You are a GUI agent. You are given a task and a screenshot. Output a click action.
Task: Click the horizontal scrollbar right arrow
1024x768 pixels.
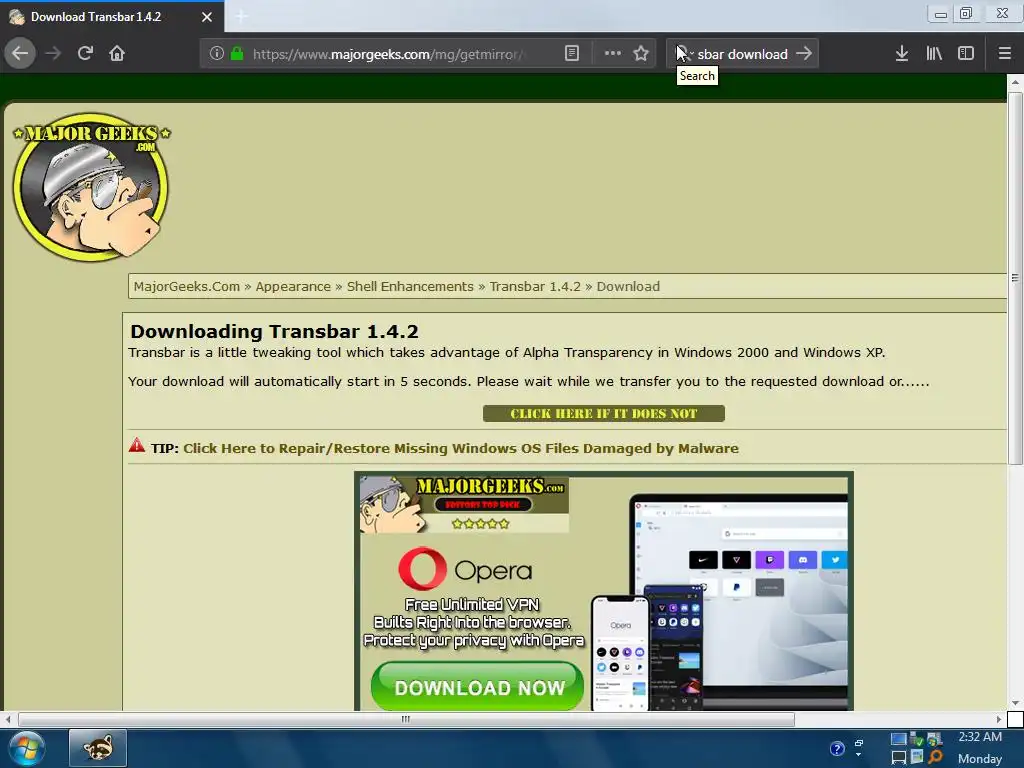click(x=998, y=719)
